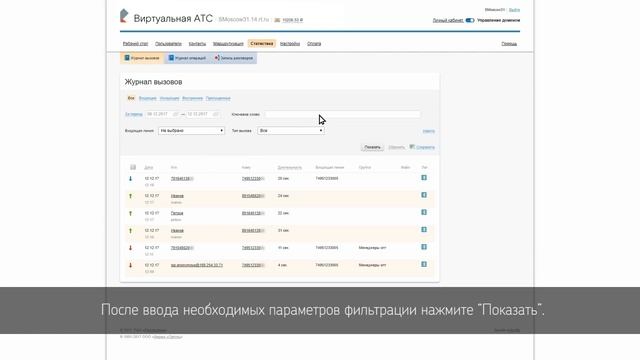Screen dimensions: 640x360
Task: Click outgoing arrow icon for 24 сек row
Action: pos(131,196)
